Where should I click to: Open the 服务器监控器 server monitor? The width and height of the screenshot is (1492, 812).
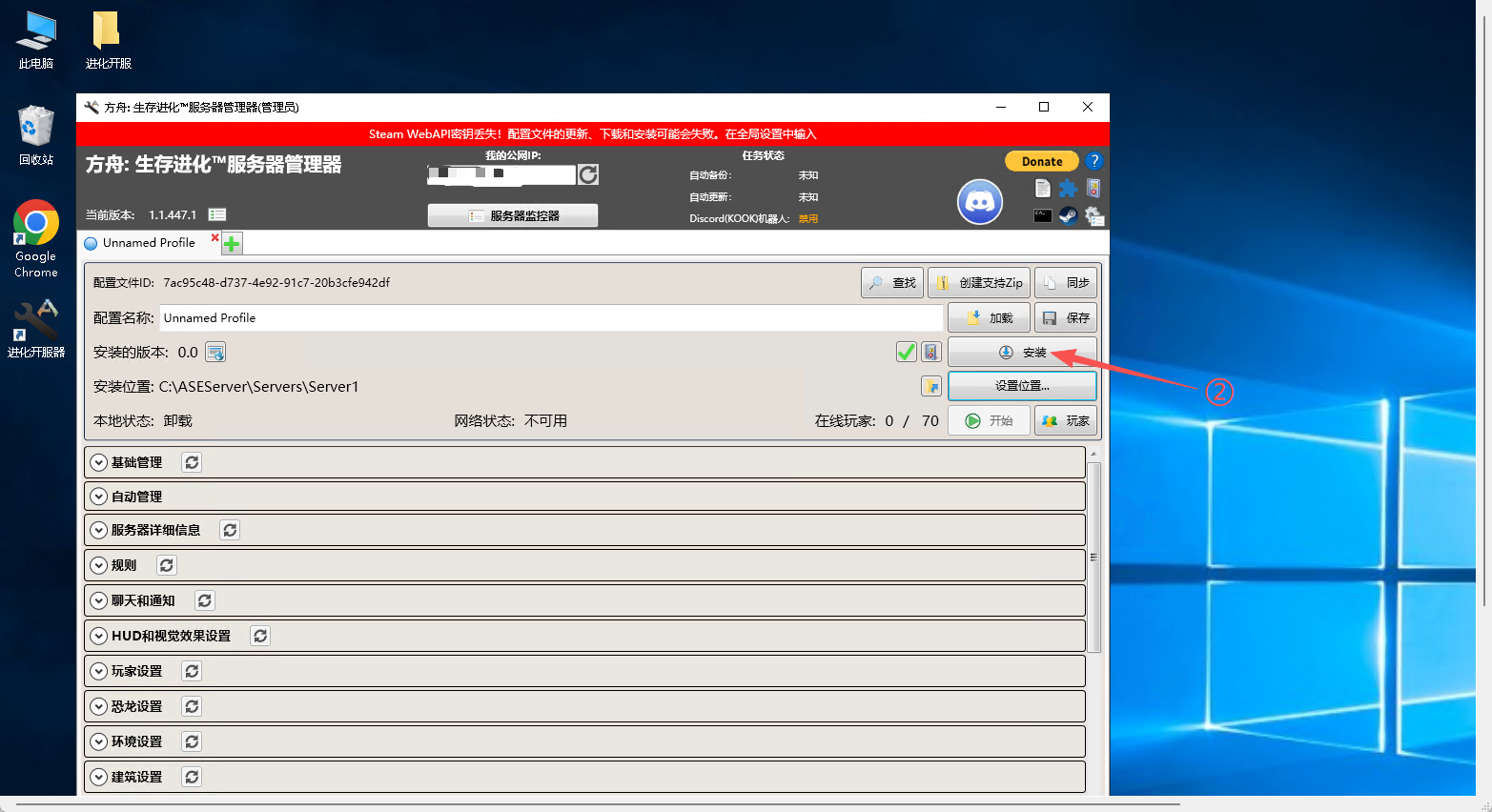tap(513, 215)
